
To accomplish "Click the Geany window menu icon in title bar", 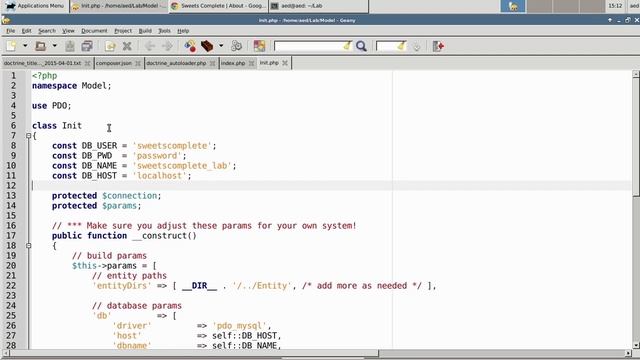I will (5, 20).
